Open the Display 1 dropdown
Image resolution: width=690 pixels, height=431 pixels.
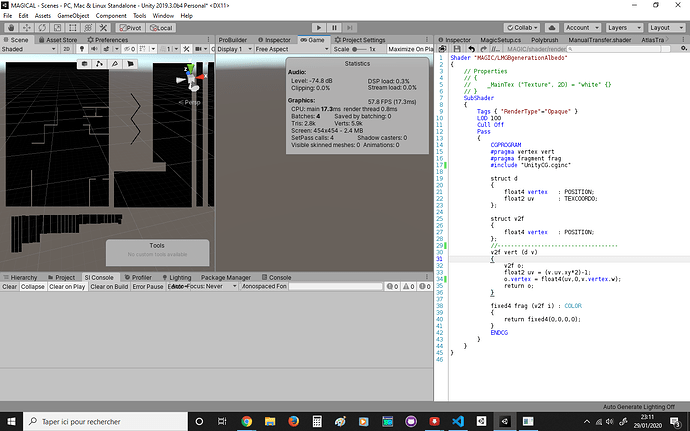click(234, 49)
